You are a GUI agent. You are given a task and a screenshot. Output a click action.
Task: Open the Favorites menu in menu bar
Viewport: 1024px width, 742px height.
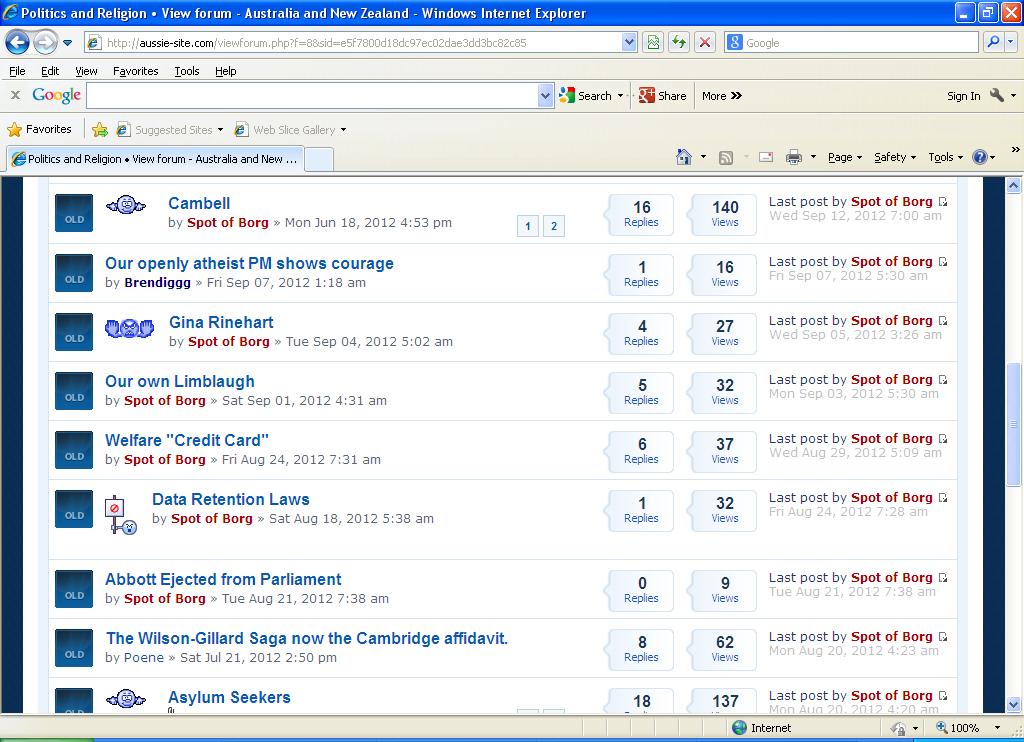135,71
